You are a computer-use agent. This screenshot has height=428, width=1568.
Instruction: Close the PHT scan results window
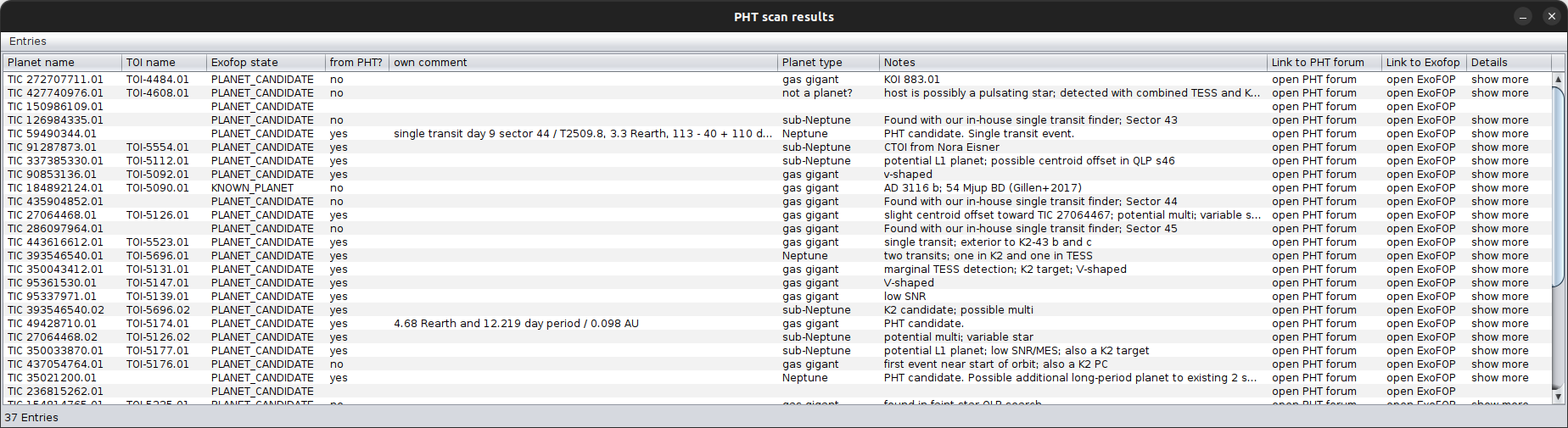(1551, 16)
